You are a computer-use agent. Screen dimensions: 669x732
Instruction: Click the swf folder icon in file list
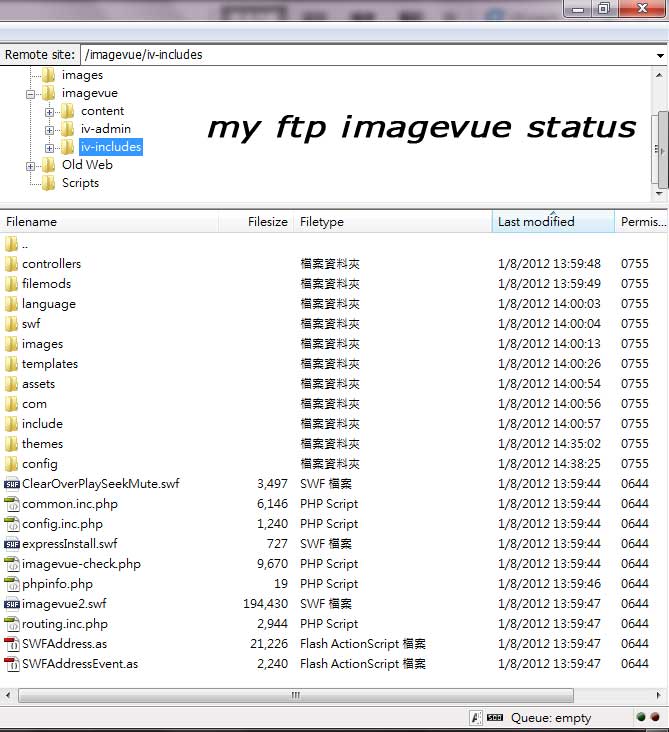tap(11, 324)
